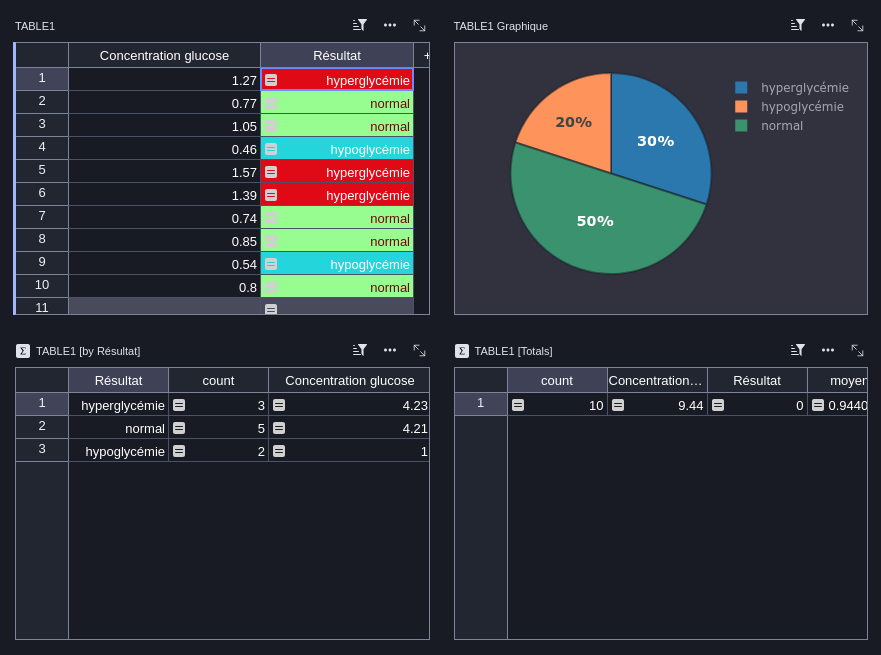Open the three-dot menu of TABLE1 [Totals]
Viewport: 881px width, 655px height.
tap(828, 351)
